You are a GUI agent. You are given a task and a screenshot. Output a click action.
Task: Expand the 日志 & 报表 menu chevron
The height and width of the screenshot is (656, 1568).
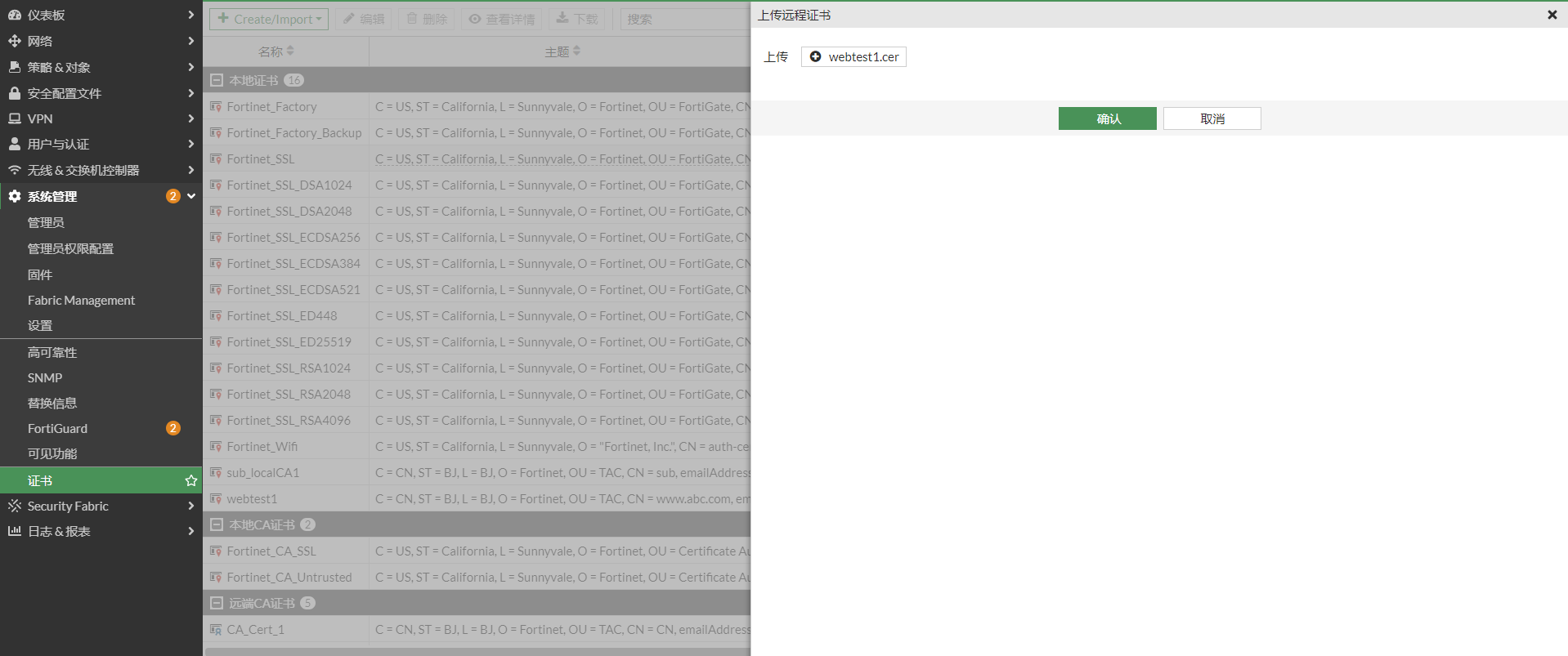[190, 531]
